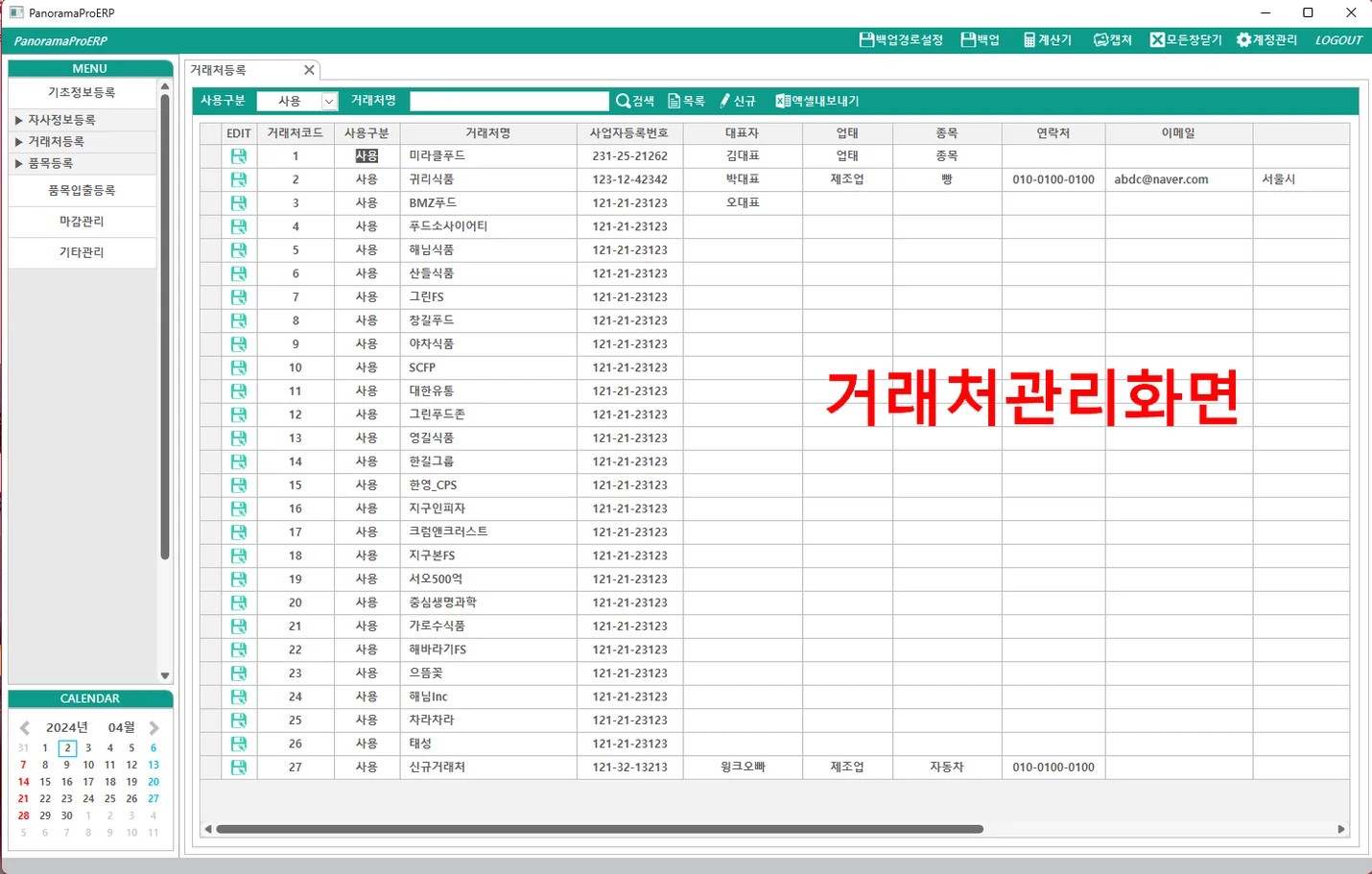
Task: Click the edit icon for 그린FS
Action: 239,296
